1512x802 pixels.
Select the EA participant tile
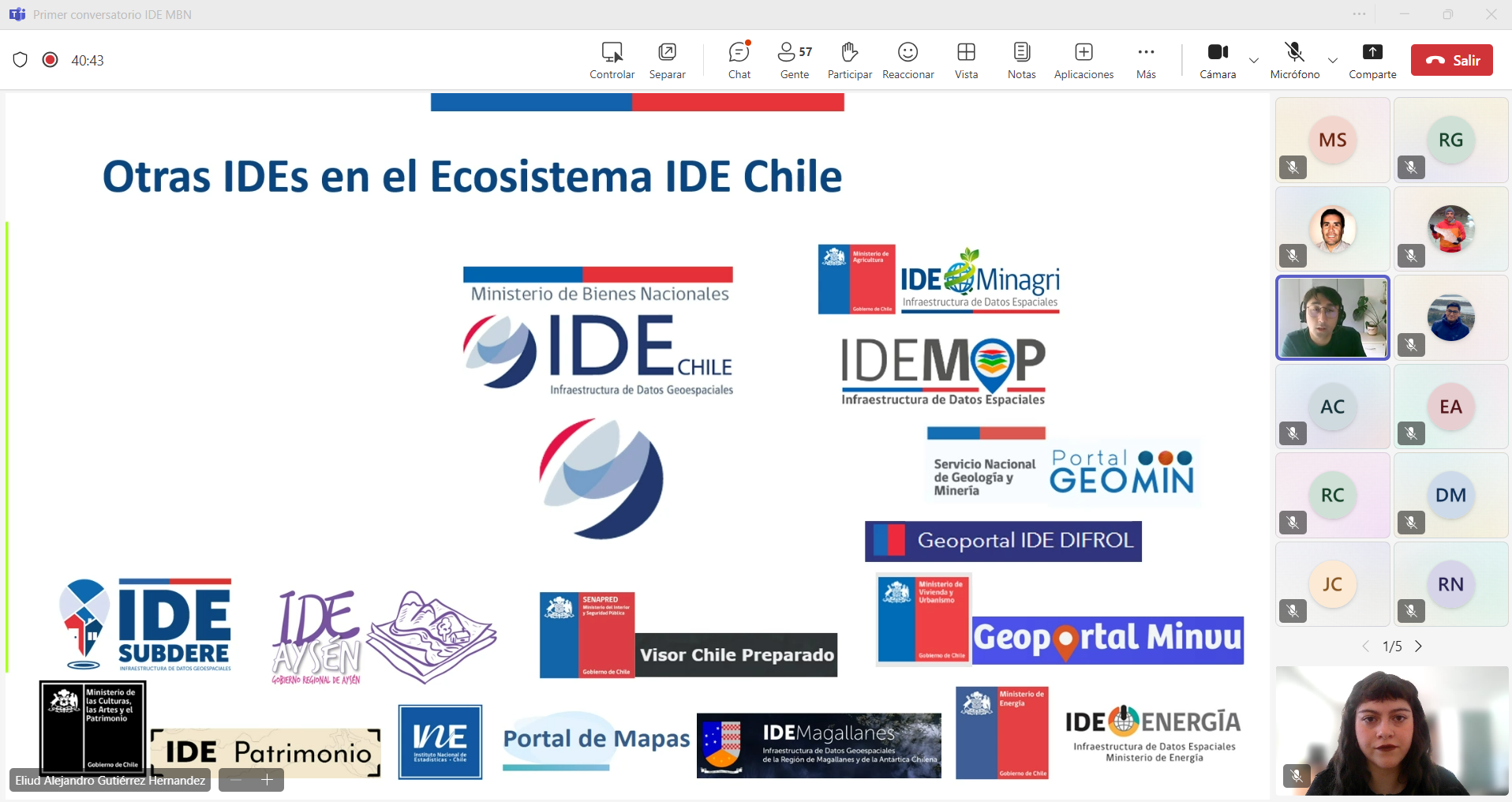pos(1451,407)
